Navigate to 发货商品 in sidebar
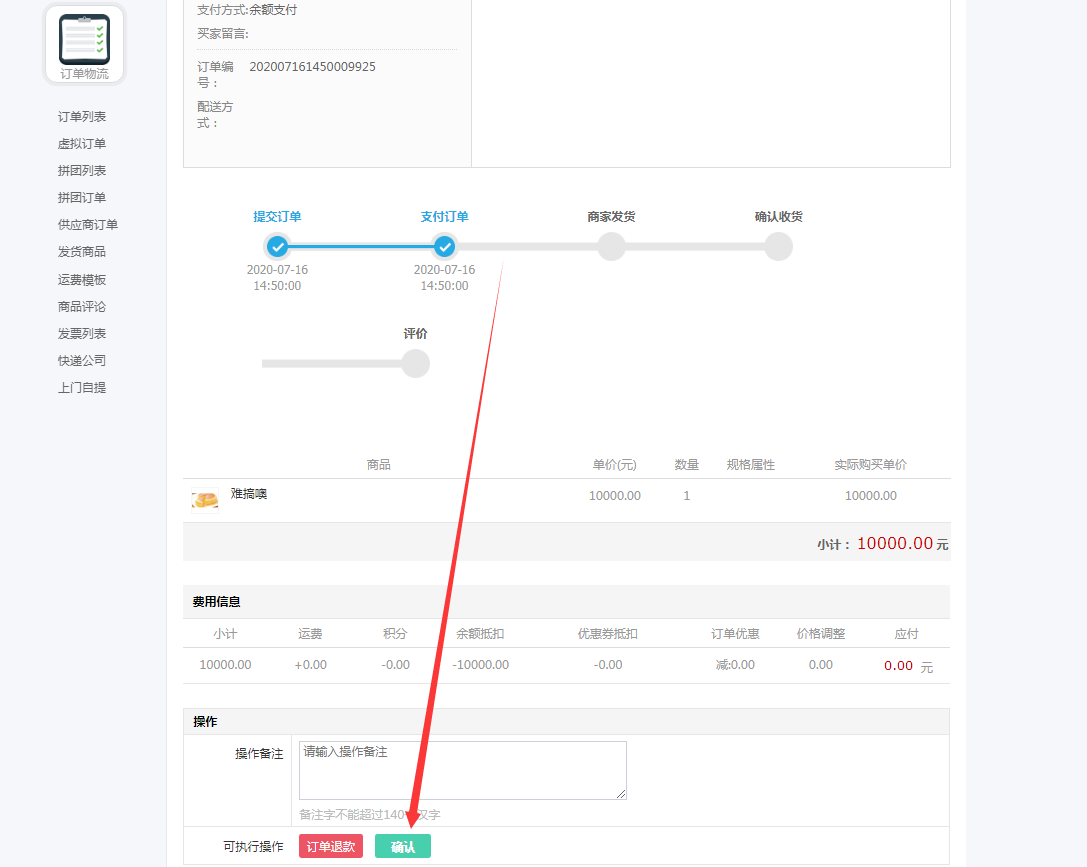The width and height of the screenshot is (1087, 867). (82, 252)
